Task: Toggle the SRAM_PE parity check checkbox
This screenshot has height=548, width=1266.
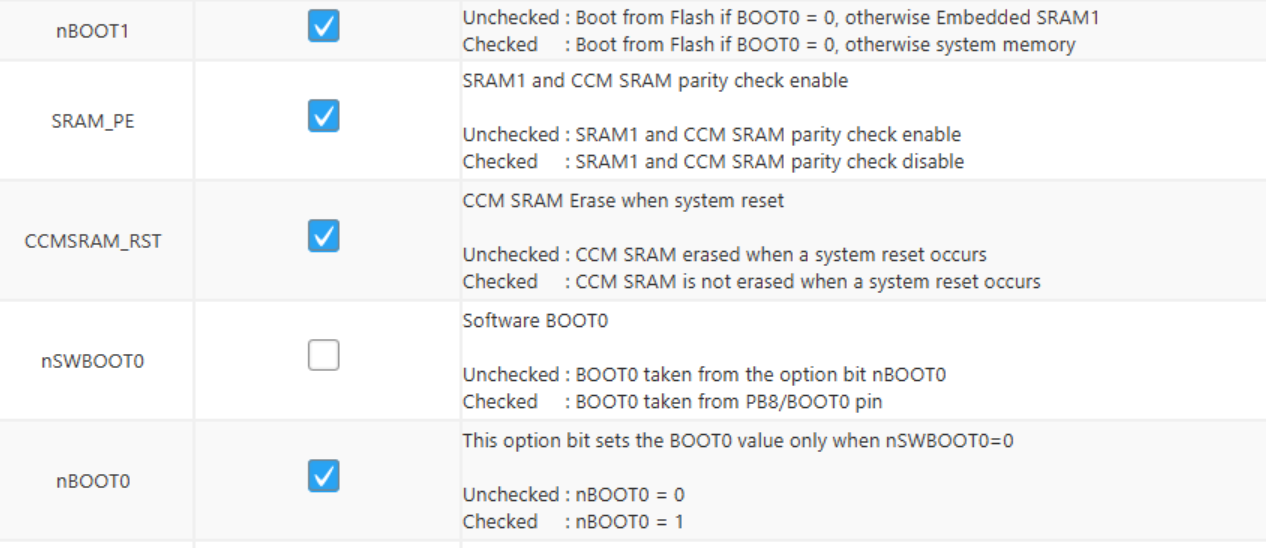Action: 323,116
